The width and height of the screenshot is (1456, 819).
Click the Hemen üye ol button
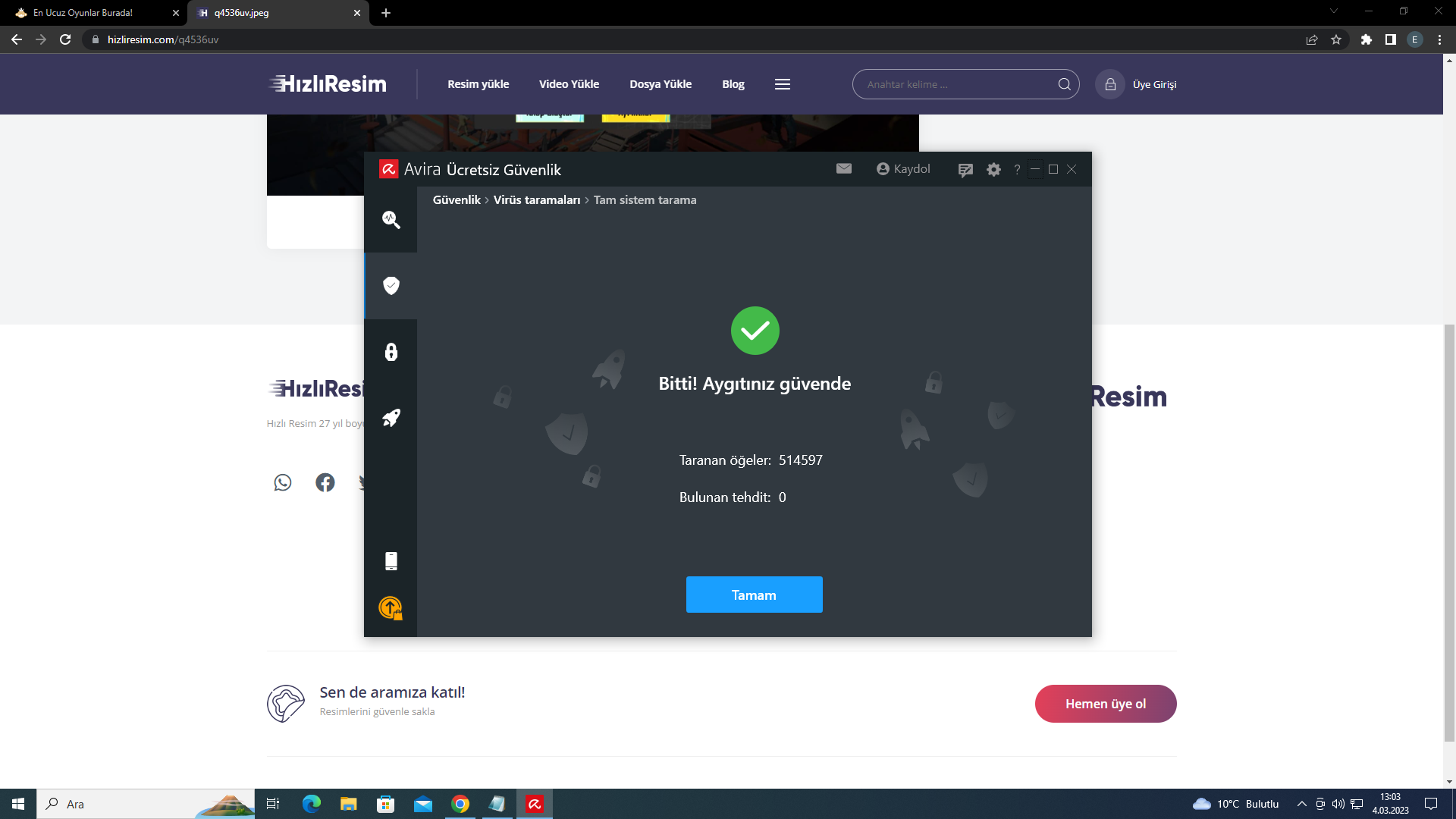[1105, 704]
